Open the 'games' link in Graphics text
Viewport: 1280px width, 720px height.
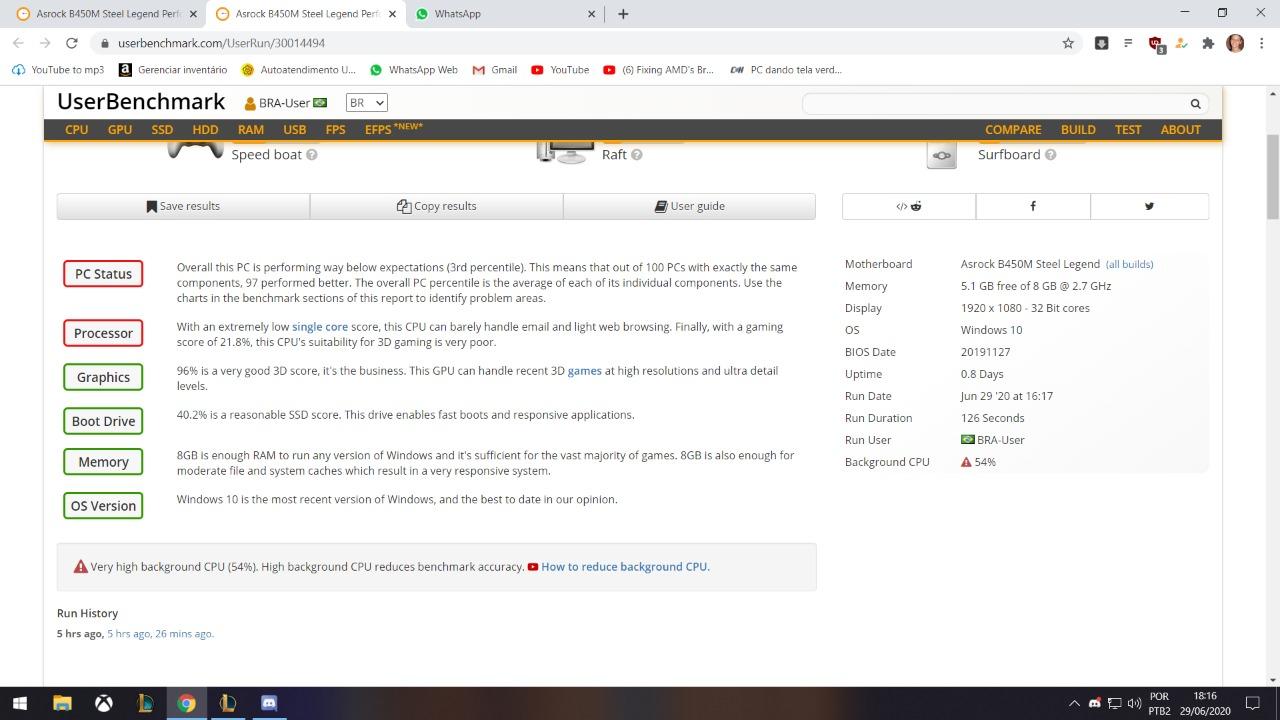(x=584, y=371)
